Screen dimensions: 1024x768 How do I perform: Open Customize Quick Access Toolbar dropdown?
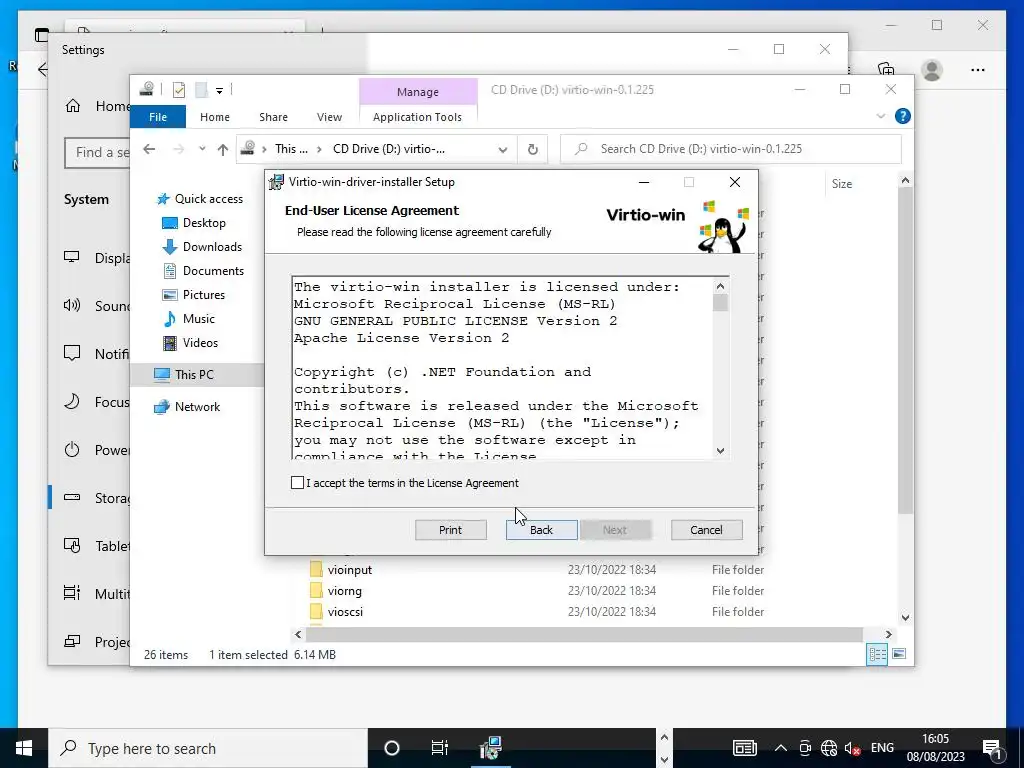point(219,91)
